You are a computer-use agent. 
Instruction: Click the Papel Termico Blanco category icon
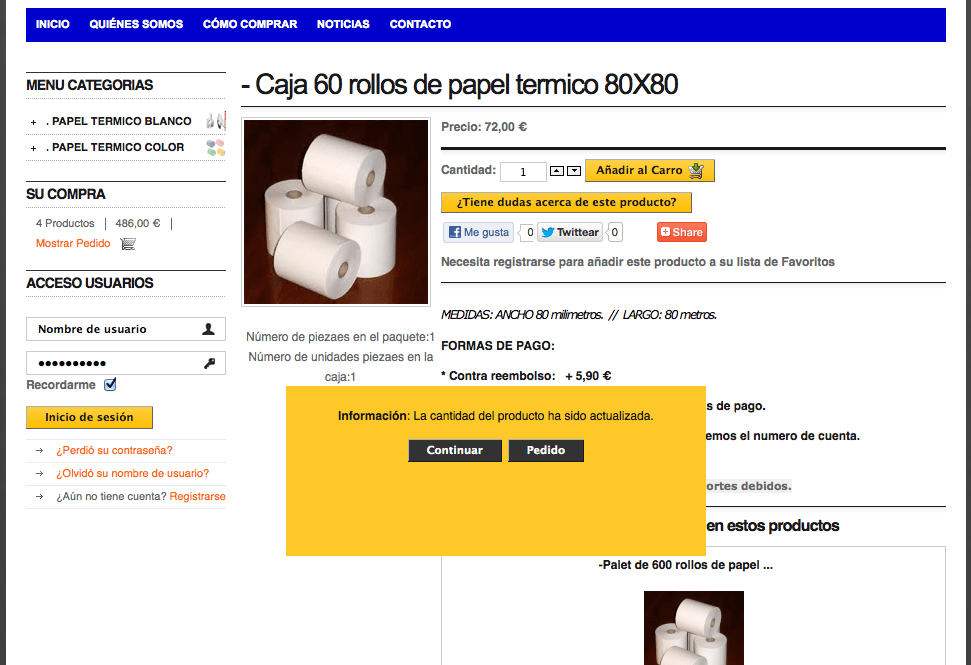tap(216, 121)
